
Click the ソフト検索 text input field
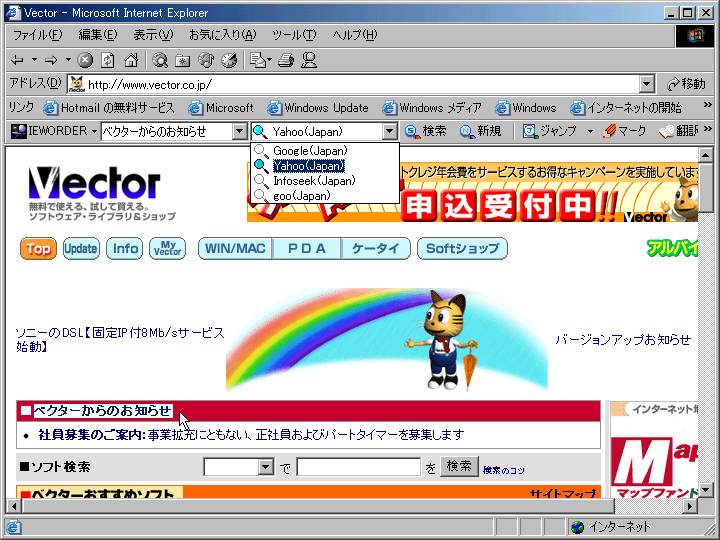(358, 467)
